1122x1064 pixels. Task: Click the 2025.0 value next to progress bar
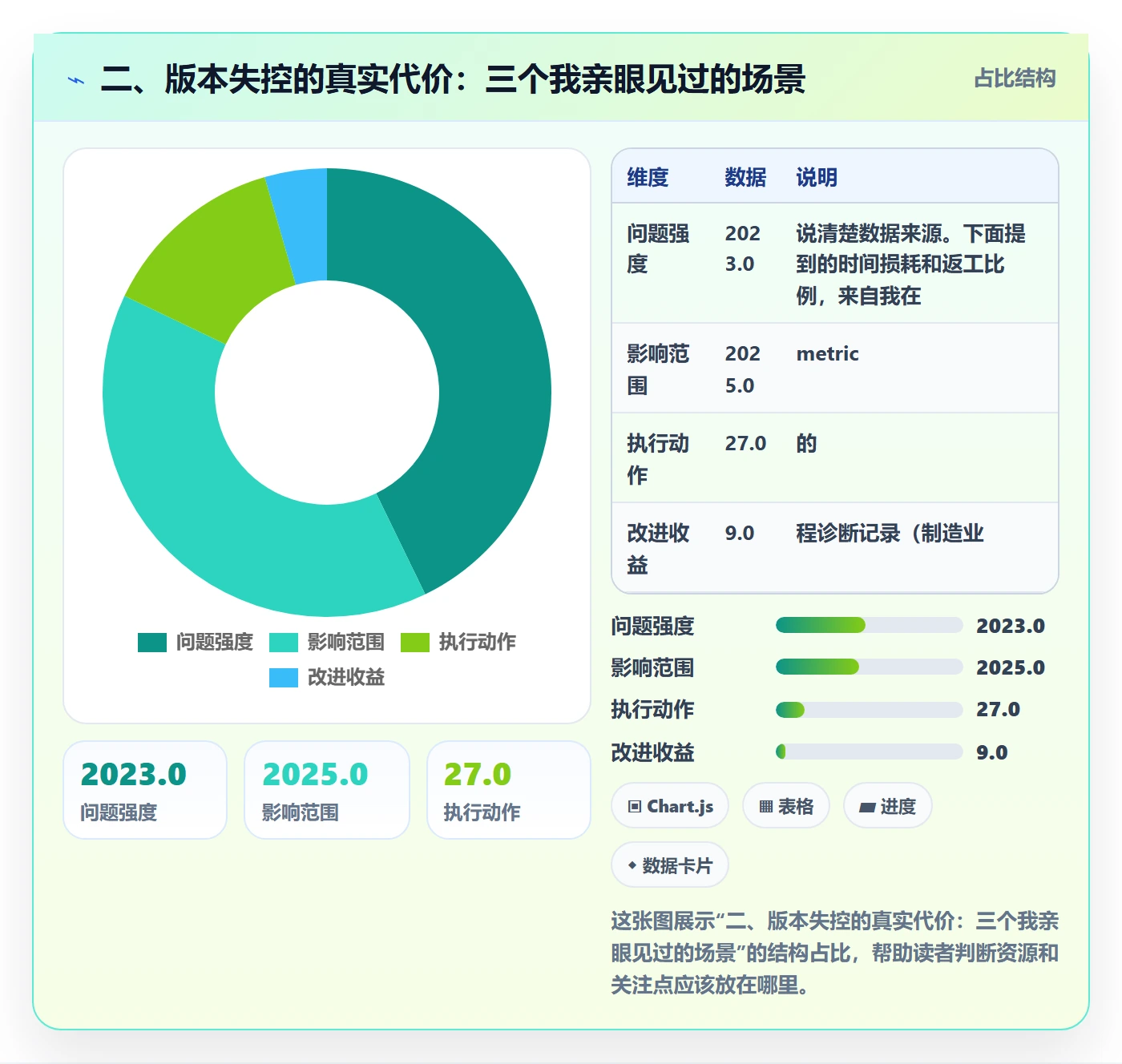coord(1011,667)
